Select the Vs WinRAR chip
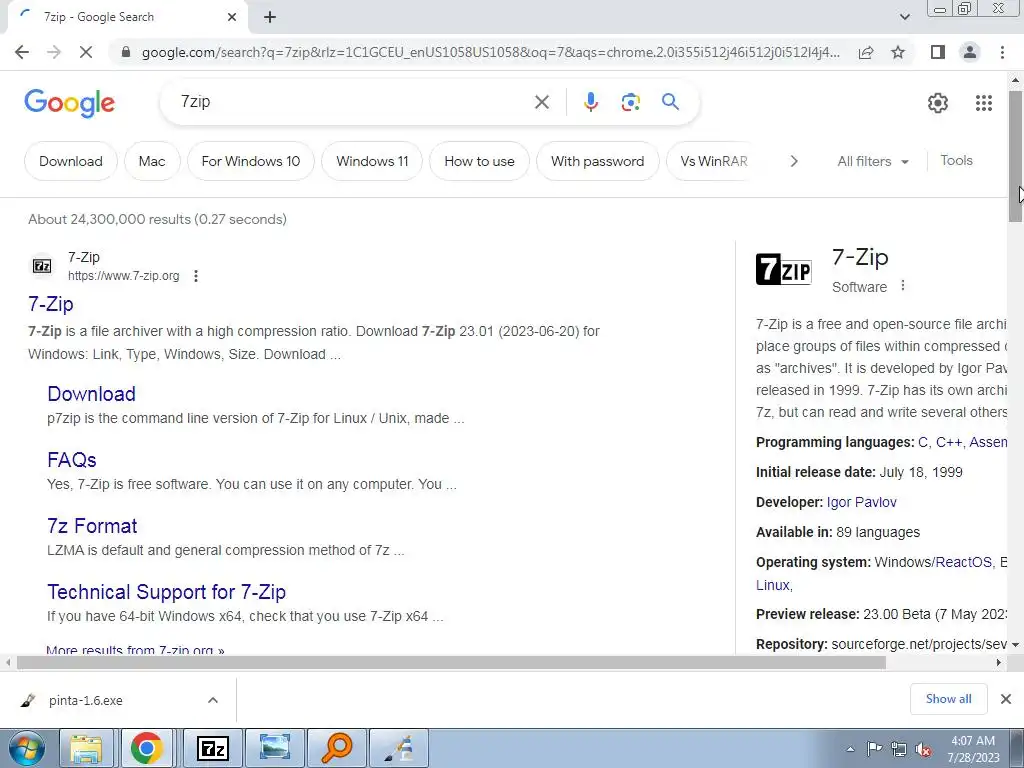This screenshot has width=1024, height=768. tap(713, 161)
